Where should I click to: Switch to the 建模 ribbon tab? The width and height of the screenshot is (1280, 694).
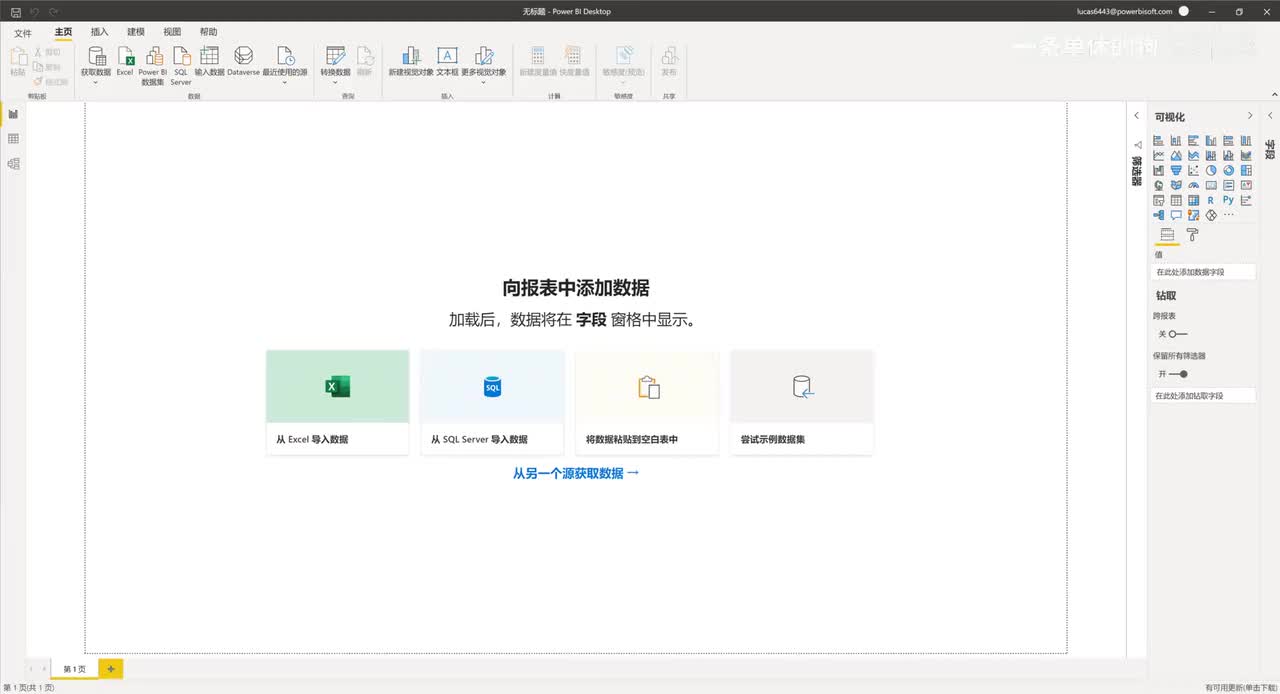136,32
